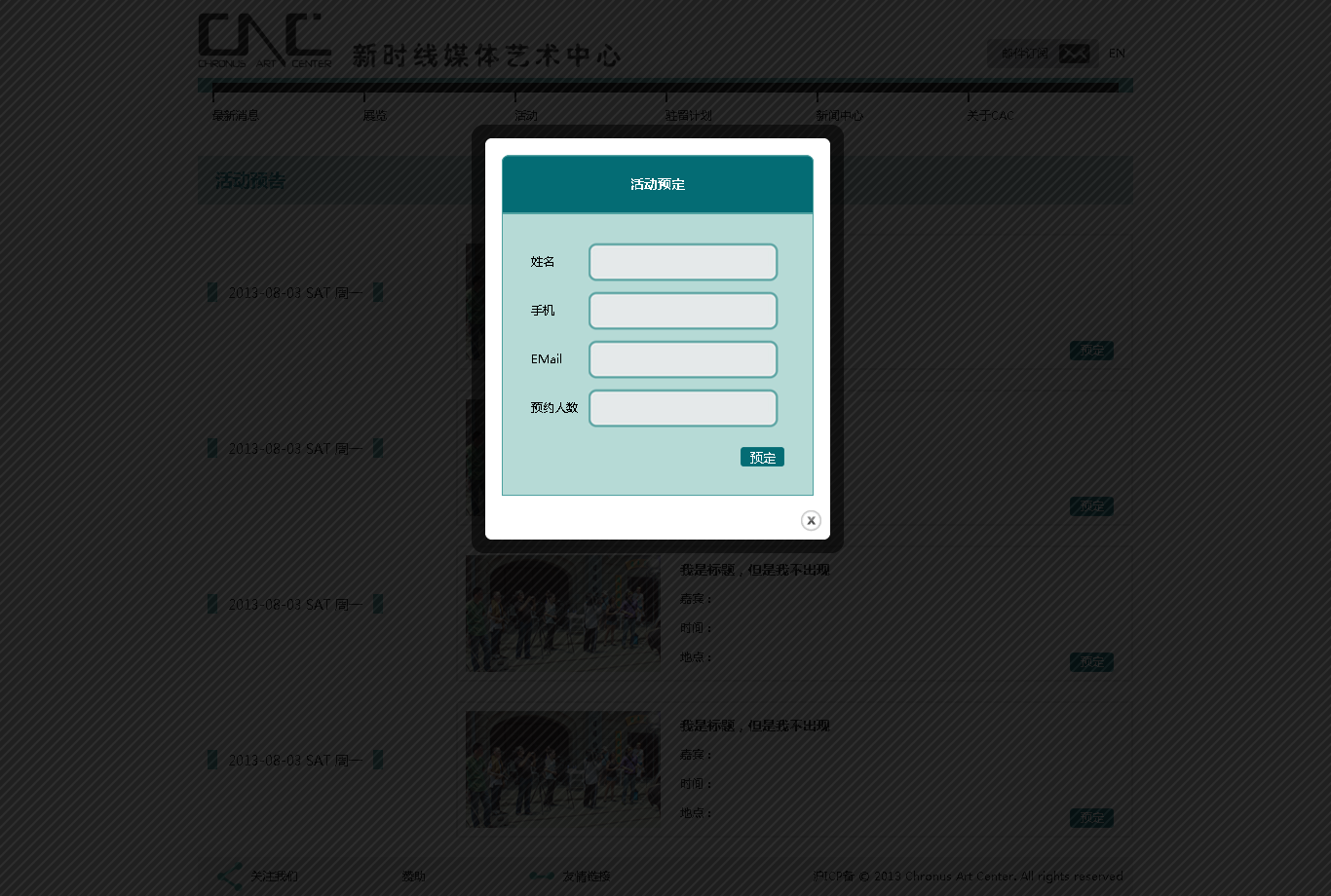The height and width of the screenshot is (896, 1331).
Task: Focus the 手机 phone number field
Action: [682, 311]
